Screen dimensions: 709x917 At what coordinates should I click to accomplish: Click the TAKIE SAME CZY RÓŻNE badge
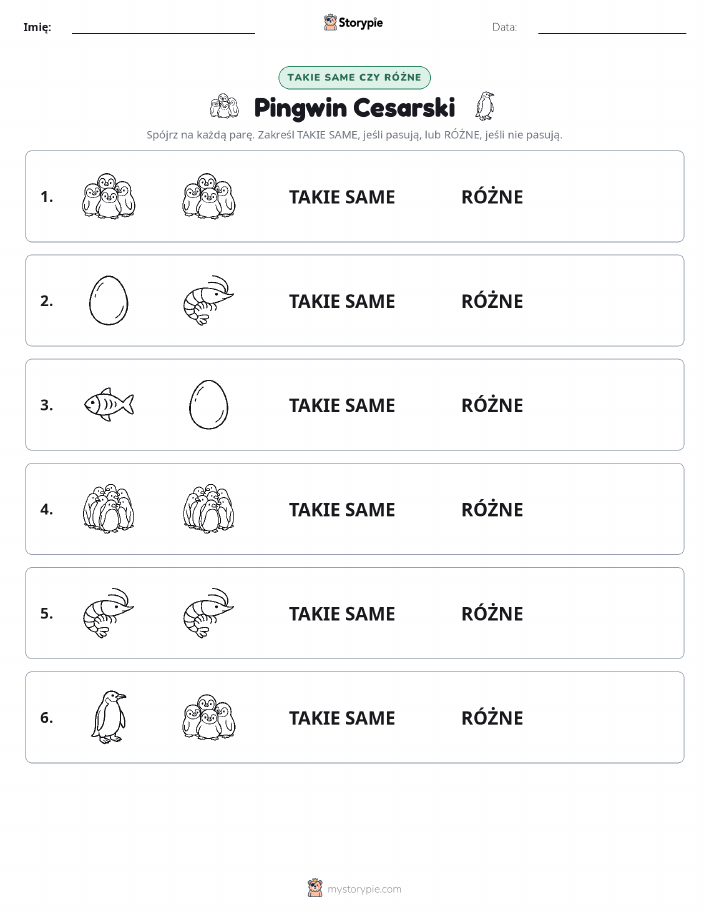point(354,77)
